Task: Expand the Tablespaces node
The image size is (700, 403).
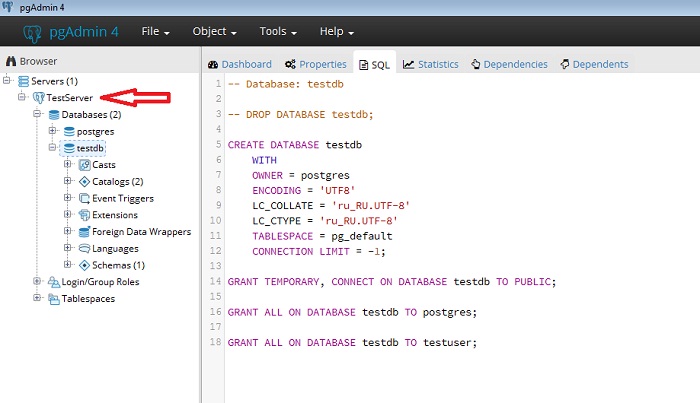Action: click(37, 298)
